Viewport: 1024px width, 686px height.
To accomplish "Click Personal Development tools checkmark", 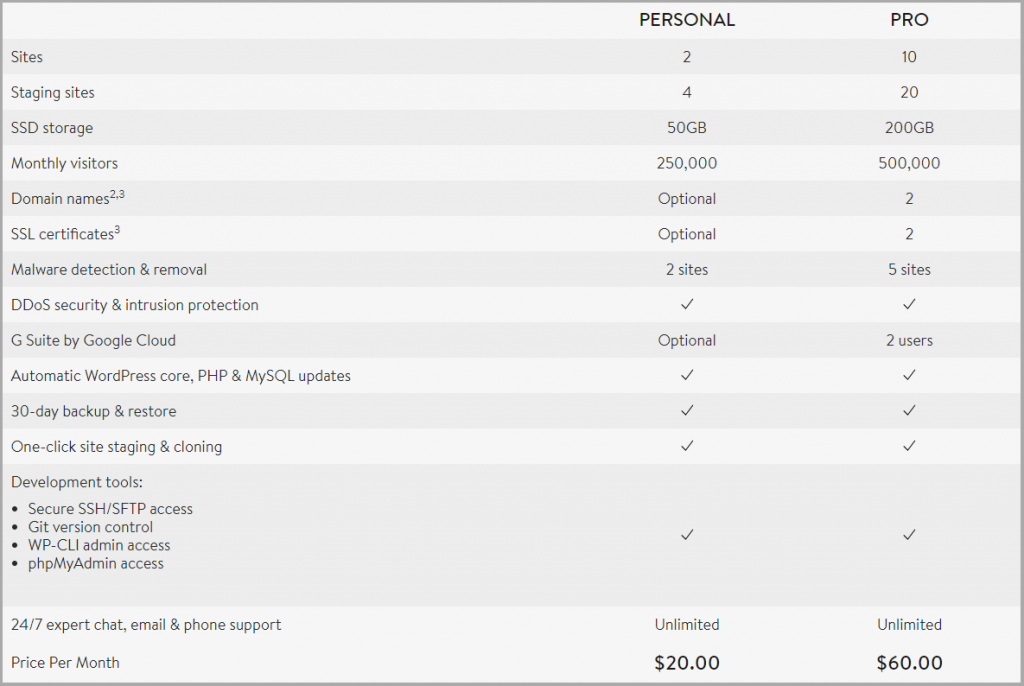I will point(687,535).
